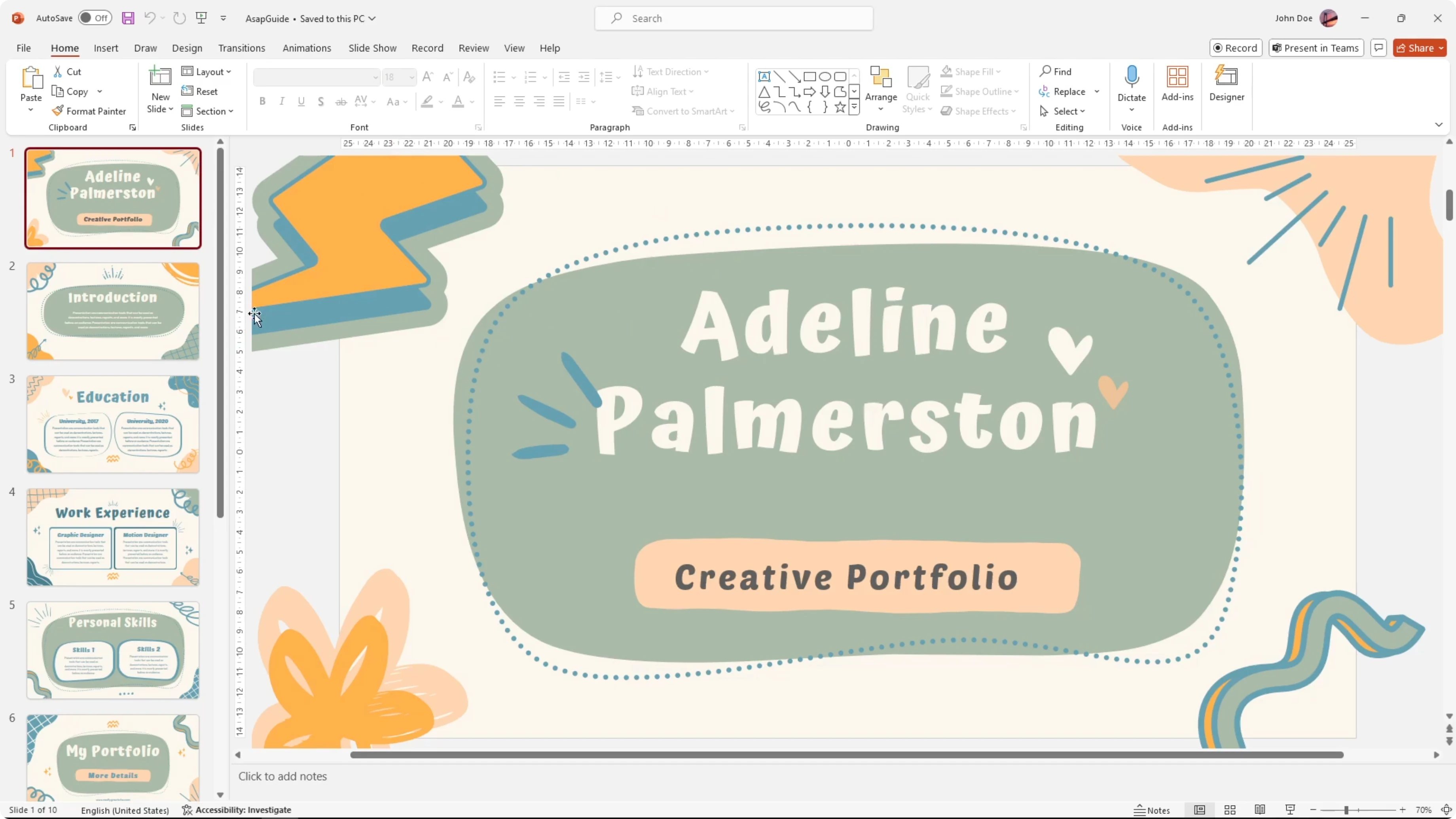This screenshot has width=1456, height=819.
Task: Add a New Slide using its icon
Action: click(160, 77)
